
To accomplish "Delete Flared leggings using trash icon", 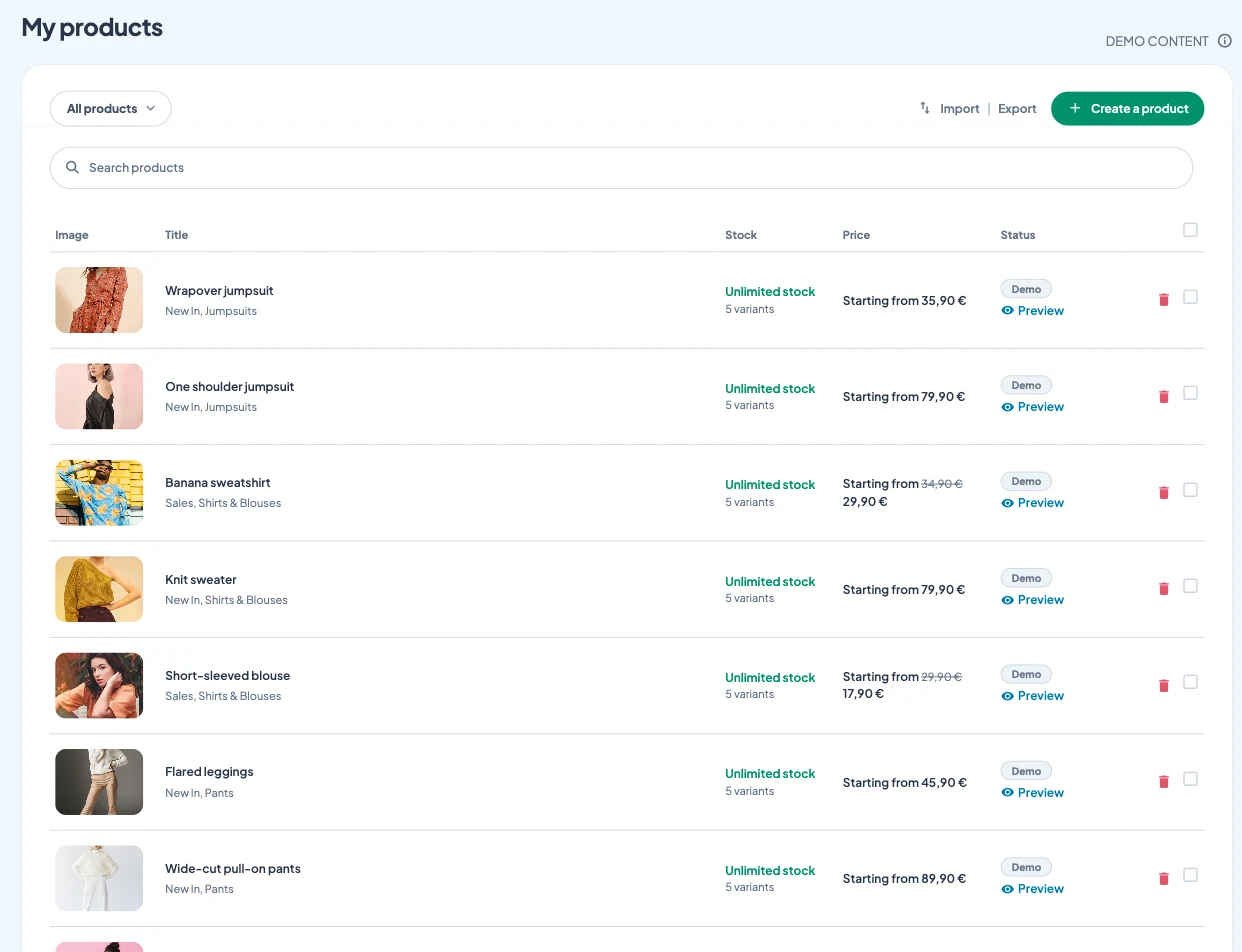I will 1163,782.
